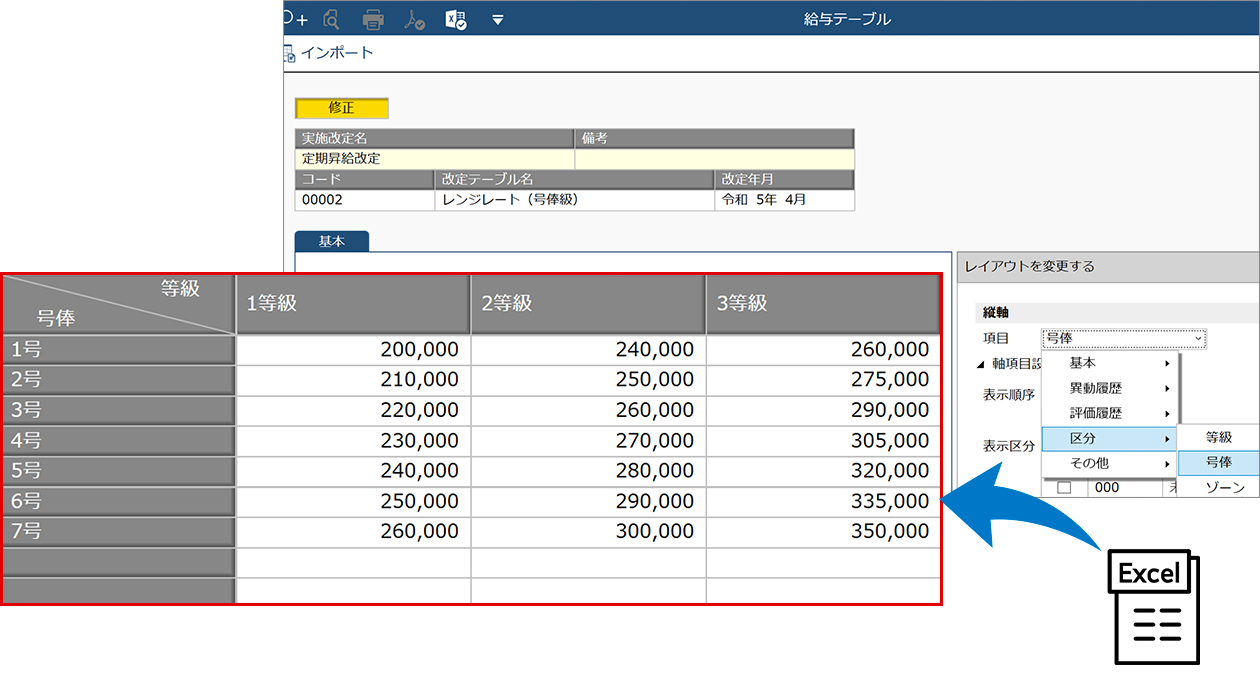Click the 1等級 column header
Viewport: 1260px width, 690px height.
click(353, 304)
